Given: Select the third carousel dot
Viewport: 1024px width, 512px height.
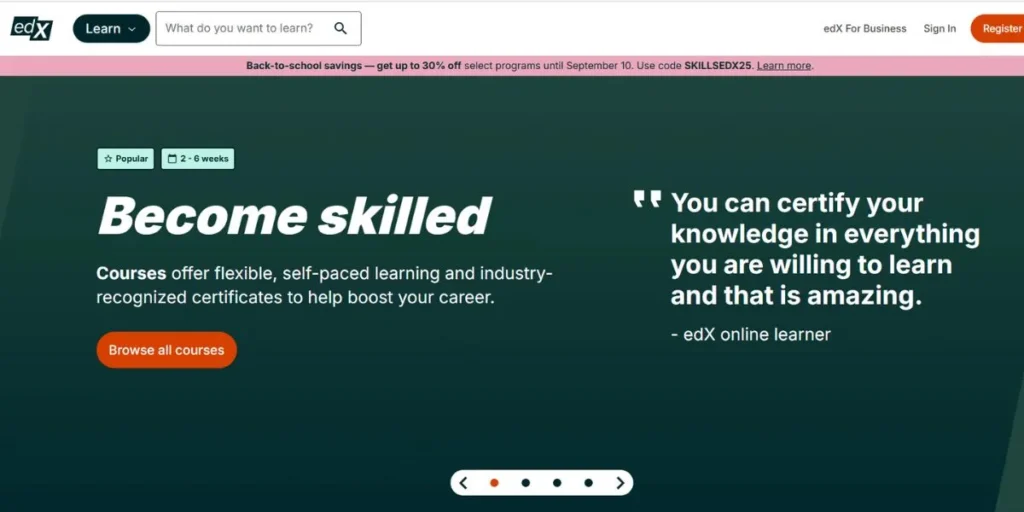Looking at the screenshot, I should pyautogui.click(x=557, y=483).
